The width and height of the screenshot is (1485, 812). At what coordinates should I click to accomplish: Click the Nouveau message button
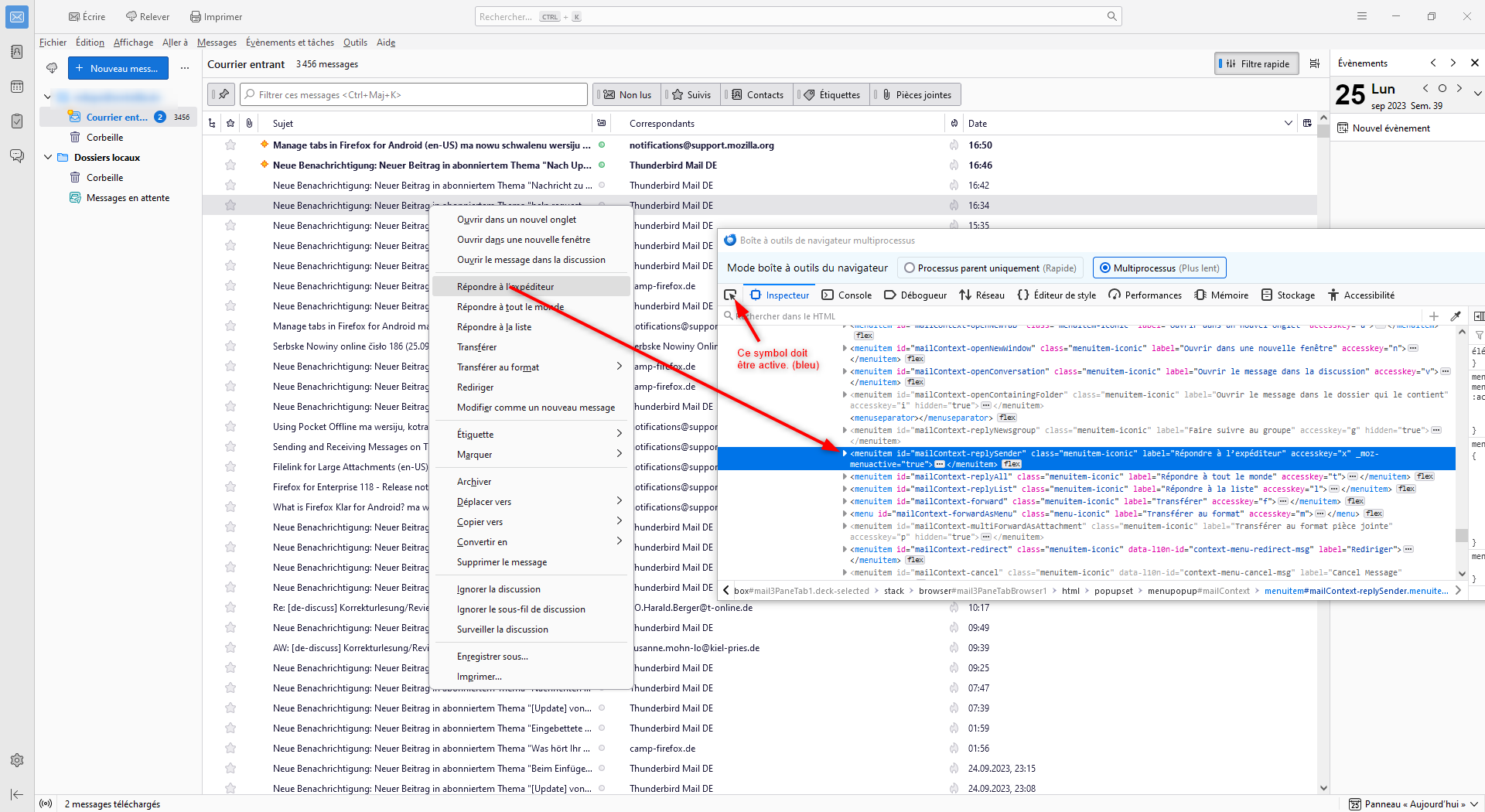click(x=118, y=68)
